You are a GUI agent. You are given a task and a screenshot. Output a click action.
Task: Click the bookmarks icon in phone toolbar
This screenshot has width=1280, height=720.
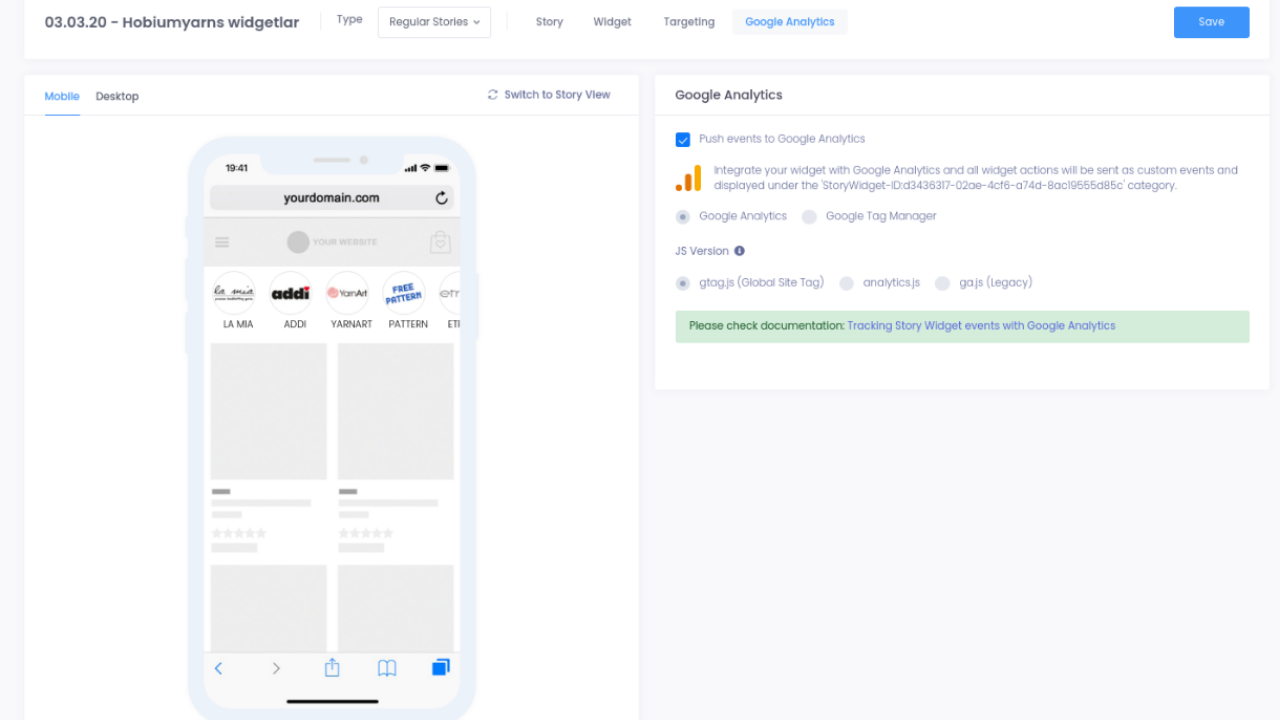387,668
